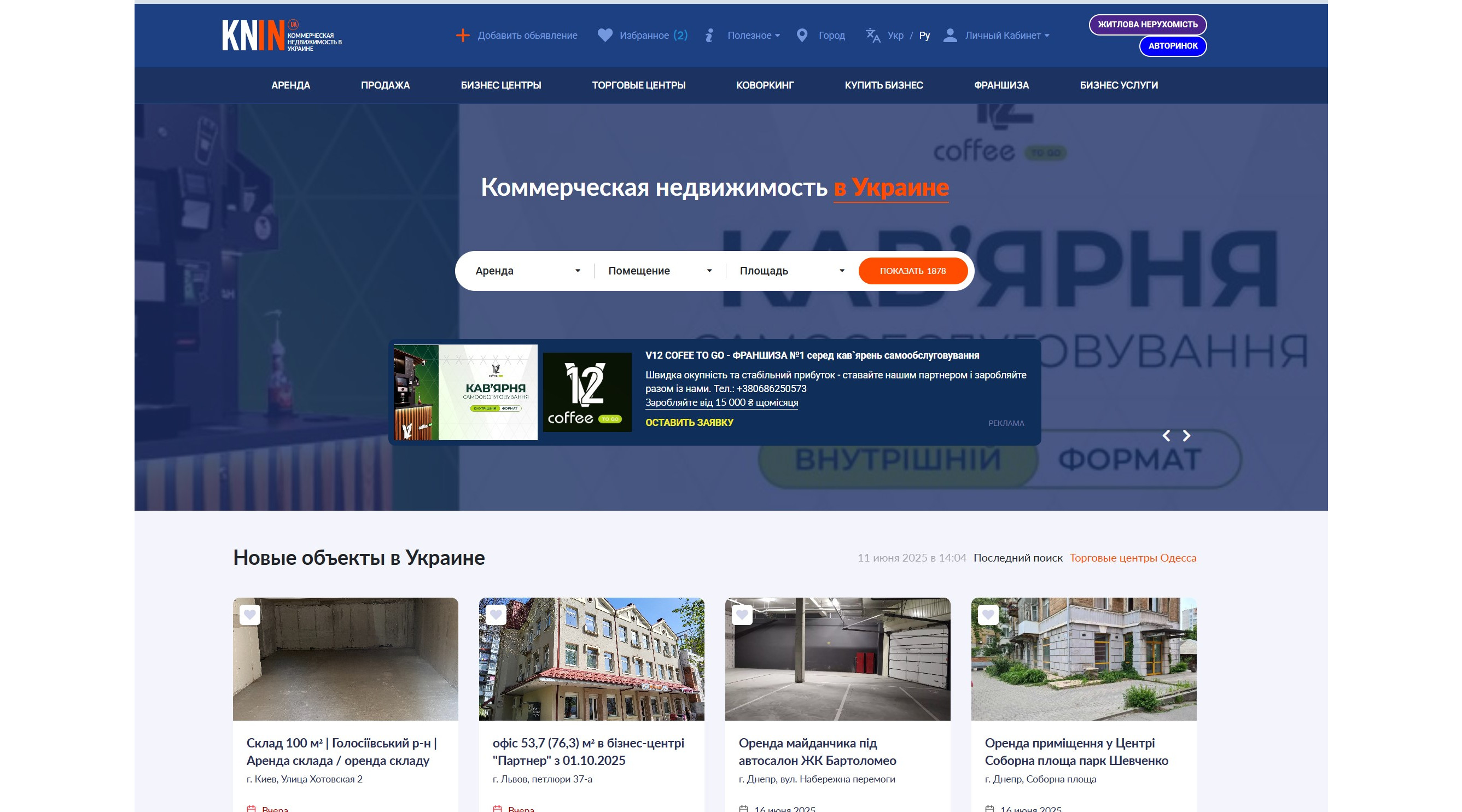
Task: Expand the Площадь area dropdown
Action: [792, 271]
